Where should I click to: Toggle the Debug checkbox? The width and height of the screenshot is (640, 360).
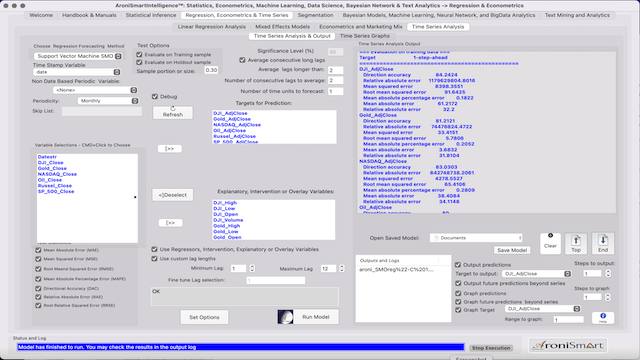(155, 96)
